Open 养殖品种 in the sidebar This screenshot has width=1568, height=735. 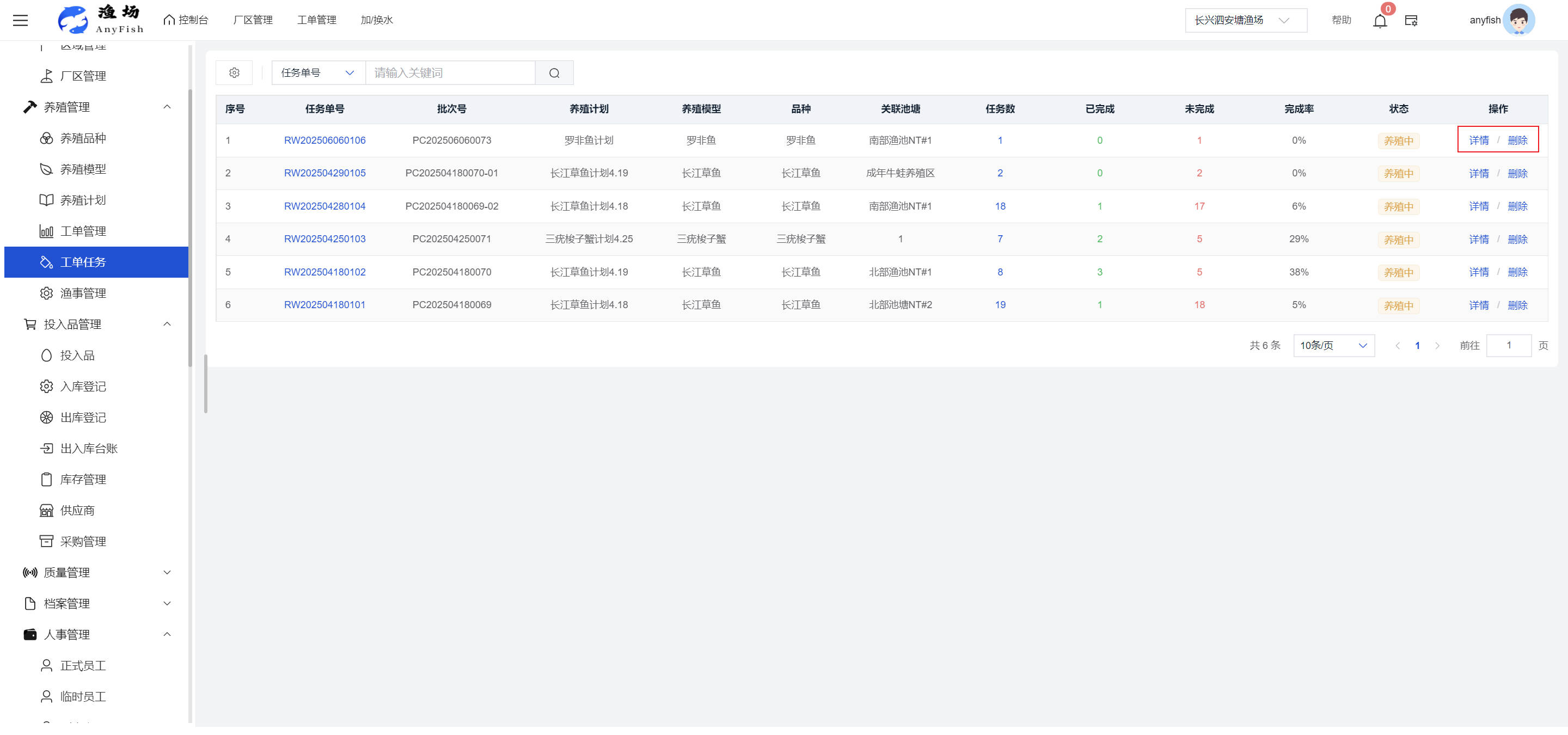83,138
